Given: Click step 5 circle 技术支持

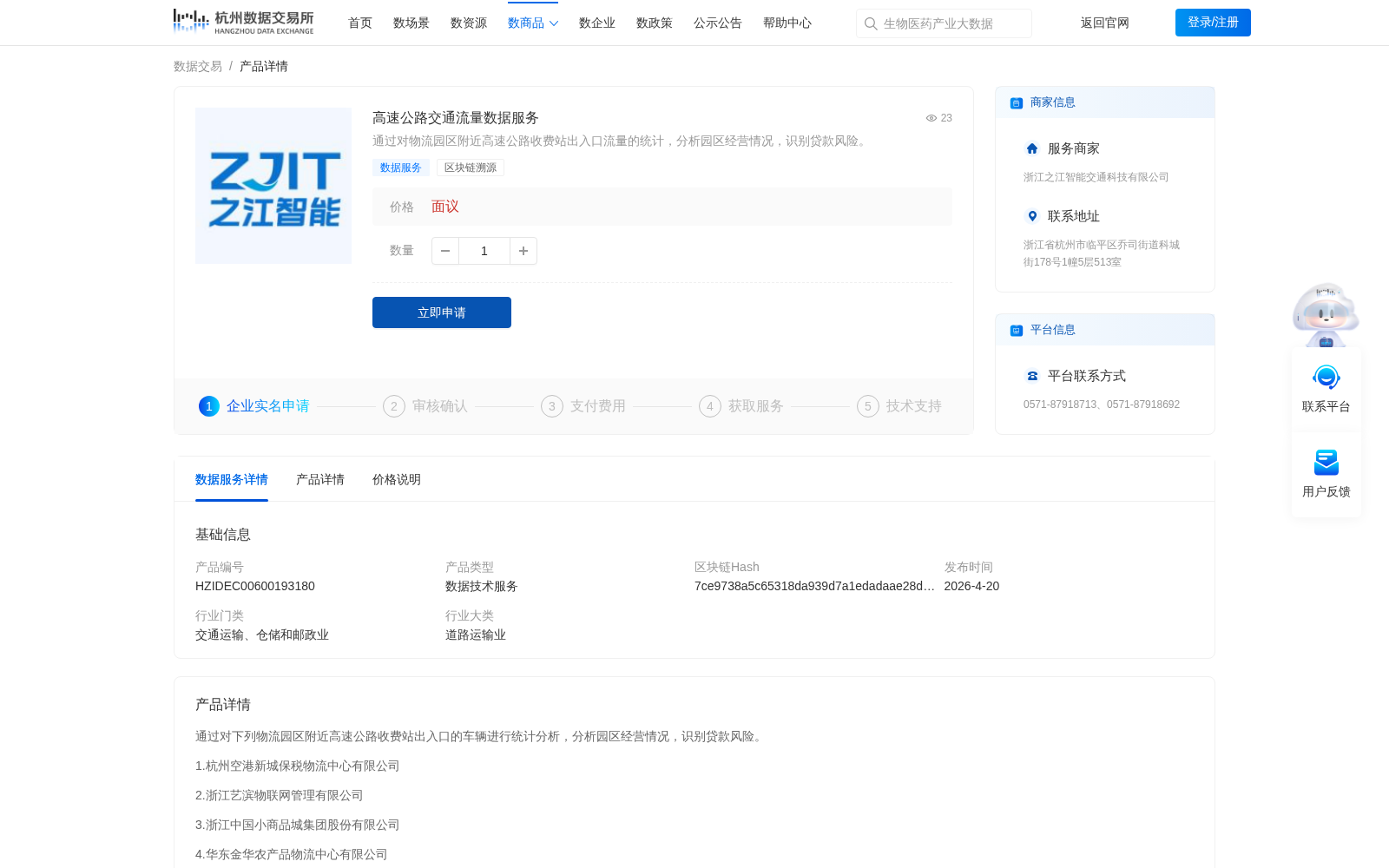Looking at the screenshot, I should tap(868, 406).
